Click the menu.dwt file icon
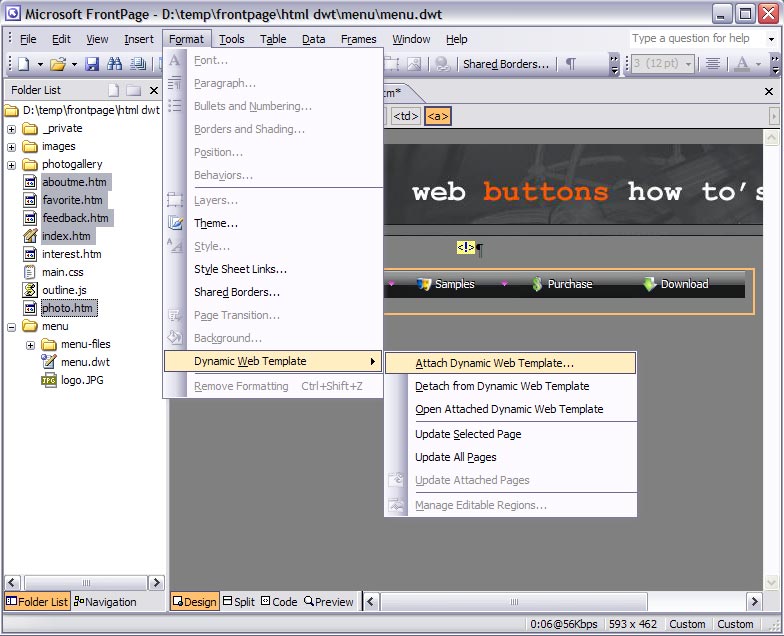The width and height of the screenshot is (784, 636). tap(48, 362)
